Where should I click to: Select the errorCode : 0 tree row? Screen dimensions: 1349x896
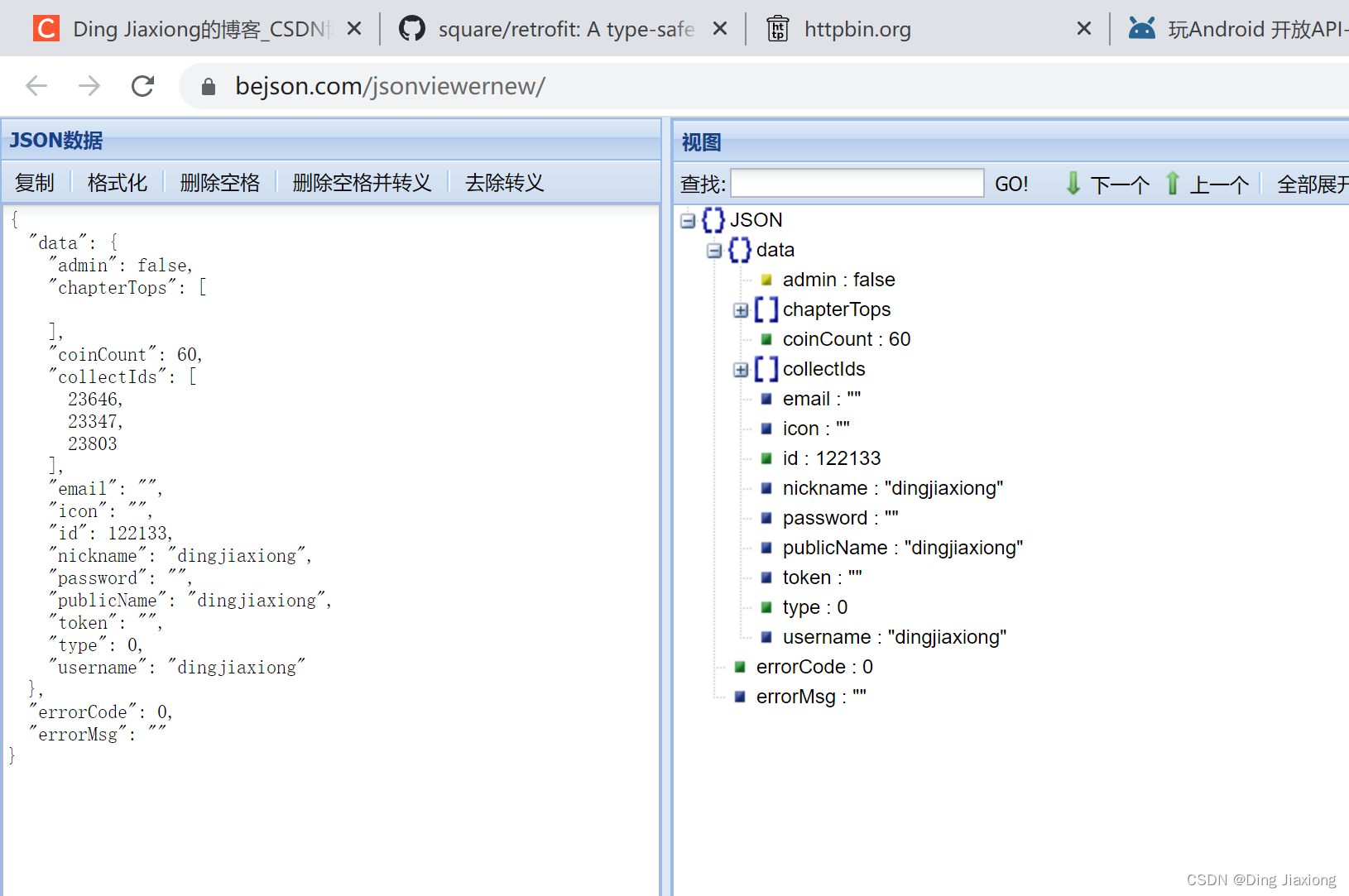pyautogui.click(x=814, y=667)
